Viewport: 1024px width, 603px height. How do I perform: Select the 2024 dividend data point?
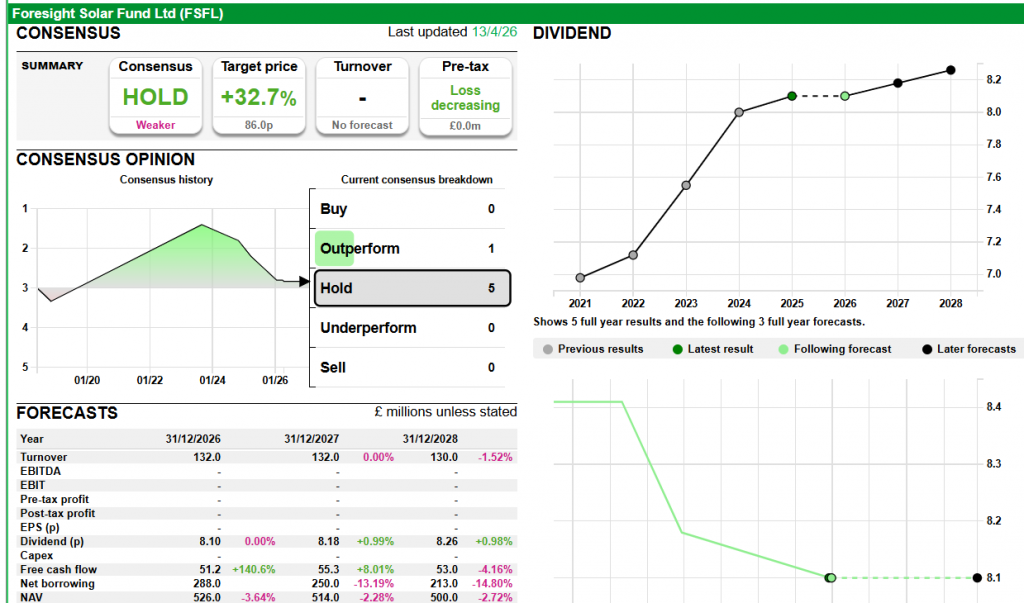click(x=739, y=112)
